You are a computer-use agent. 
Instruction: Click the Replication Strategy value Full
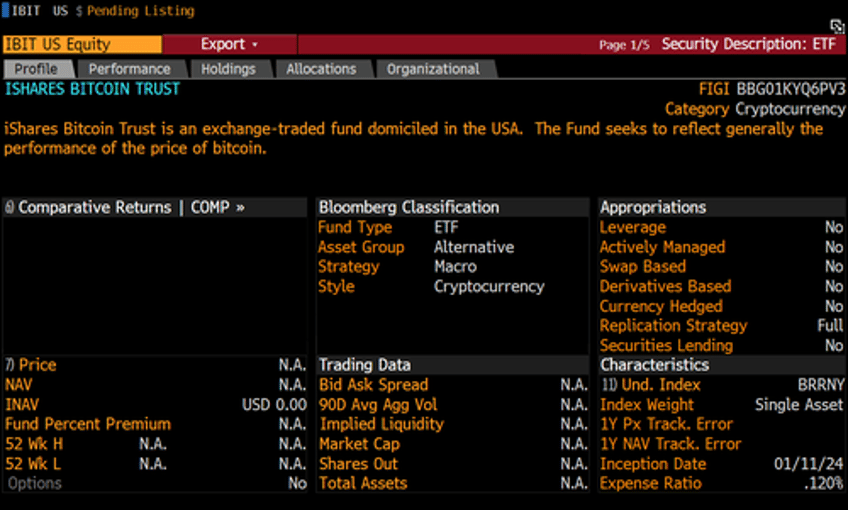(x=831, y=326)
